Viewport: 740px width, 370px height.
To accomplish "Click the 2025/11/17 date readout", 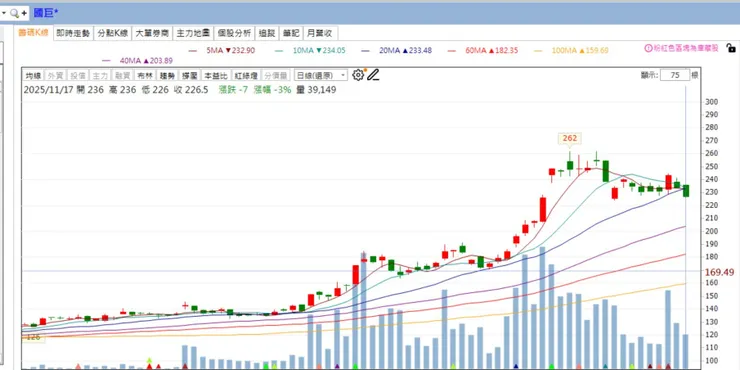I will coord(49,90).
